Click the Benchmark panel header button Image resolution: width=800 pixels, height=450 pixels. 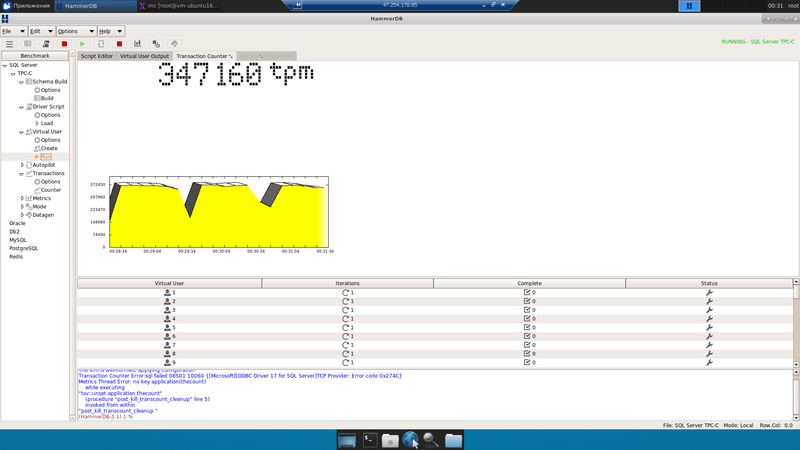tap(35, 56)
